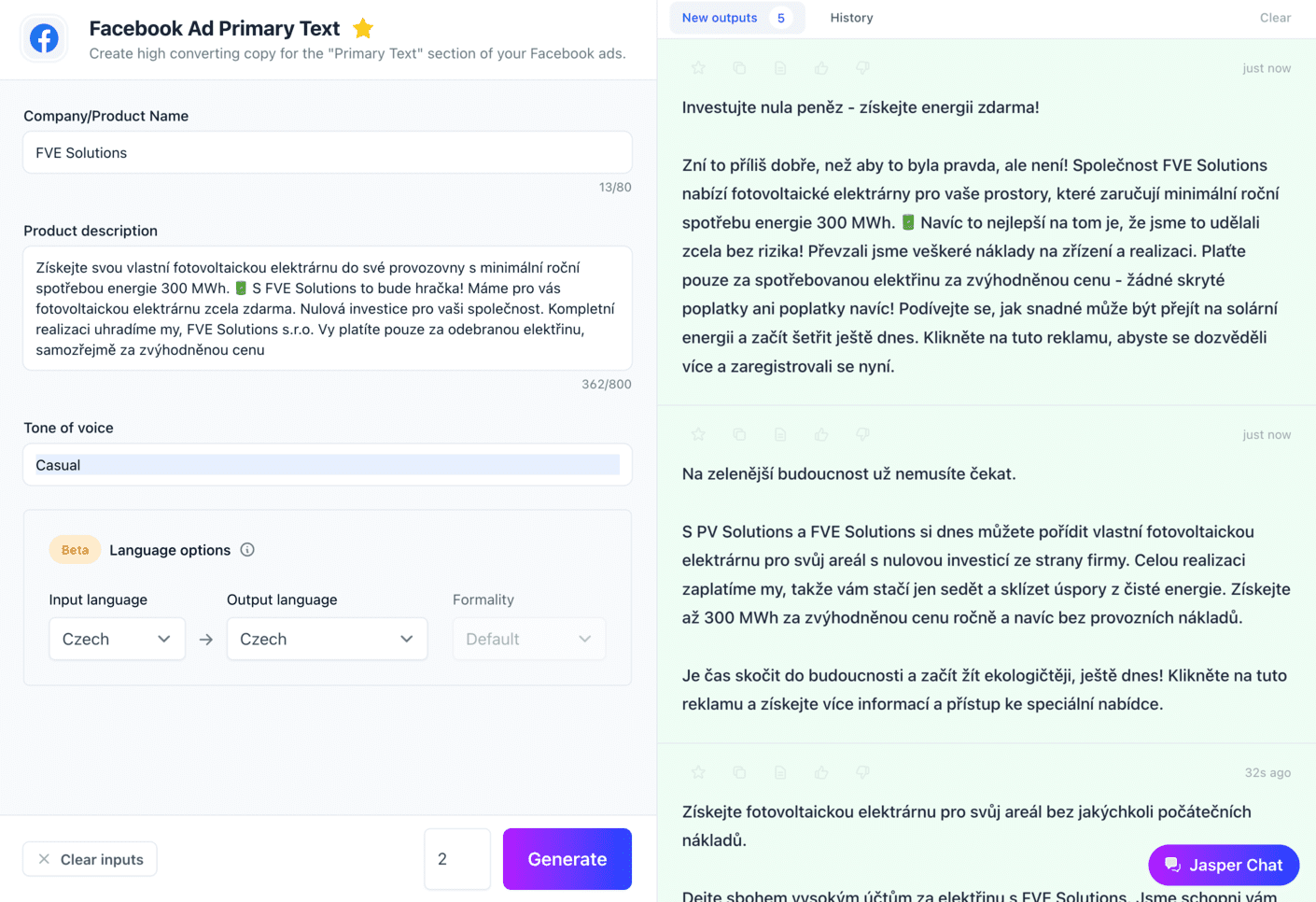Star the third output from 32s ago
1316x902 pixels.
point(698,772)
